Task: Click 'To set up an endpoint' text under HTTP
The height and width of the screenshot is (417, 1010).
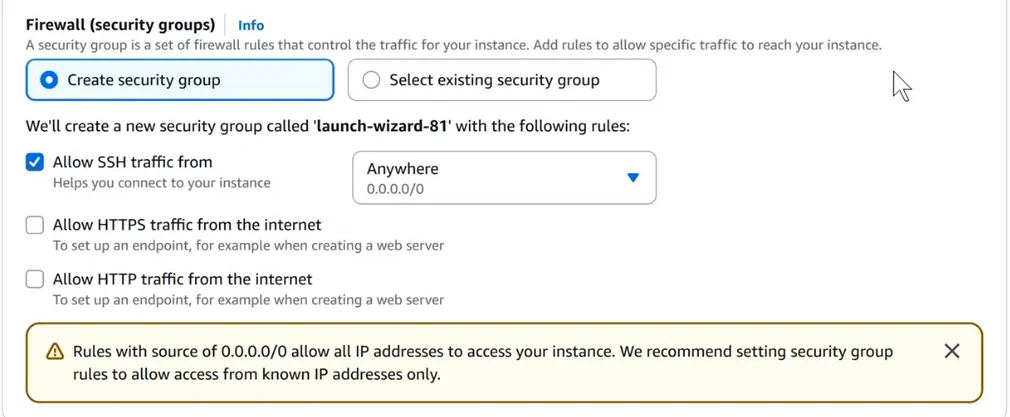Action: 248,300
